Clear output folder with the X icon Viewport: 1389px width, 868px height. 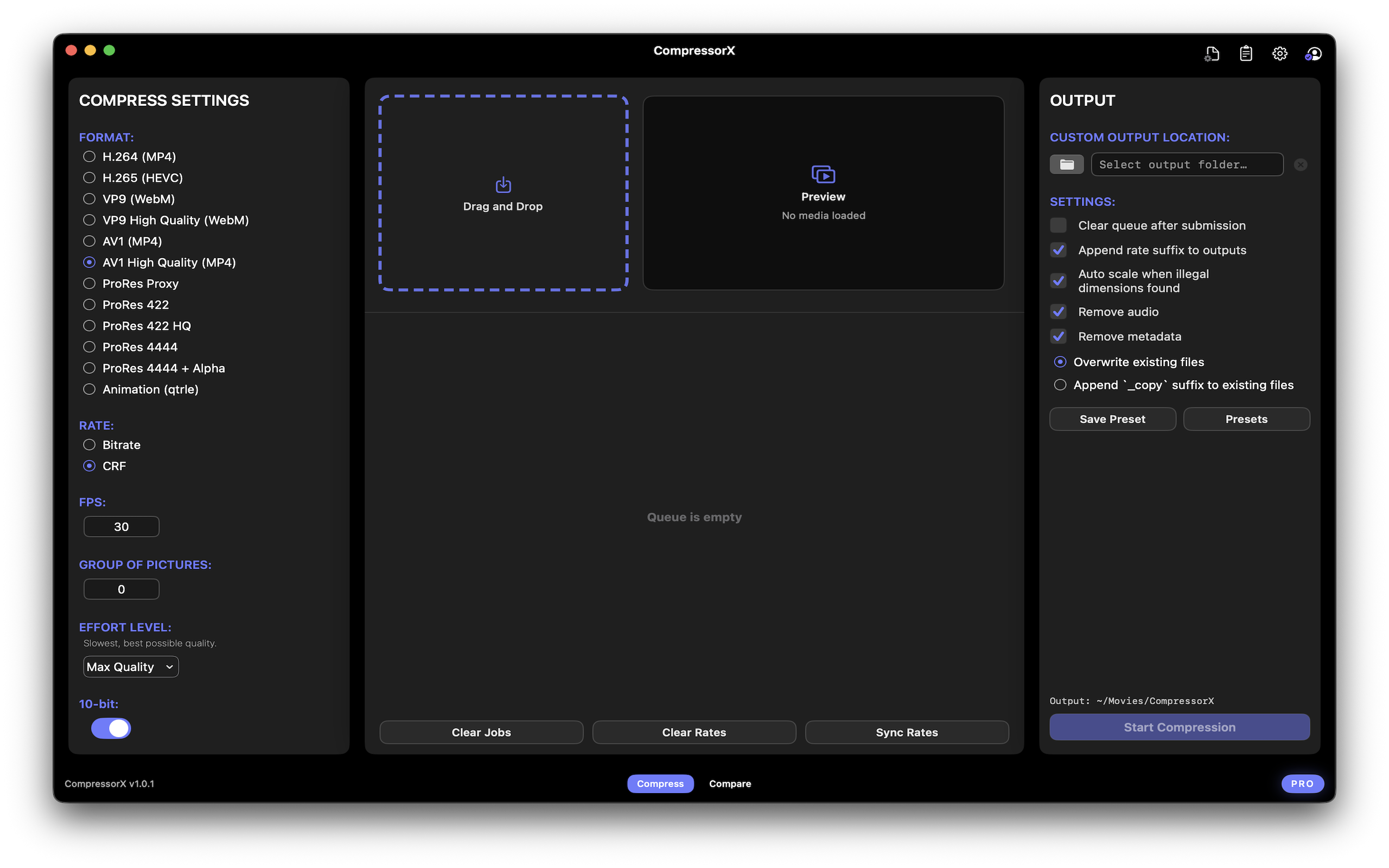pyautogui.click(x=1300, y=164)
